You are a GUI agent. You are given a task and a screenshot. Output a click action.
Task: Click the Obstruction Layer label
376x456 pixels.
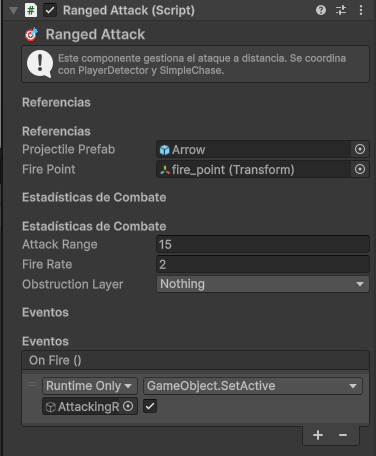coord(72,284)
